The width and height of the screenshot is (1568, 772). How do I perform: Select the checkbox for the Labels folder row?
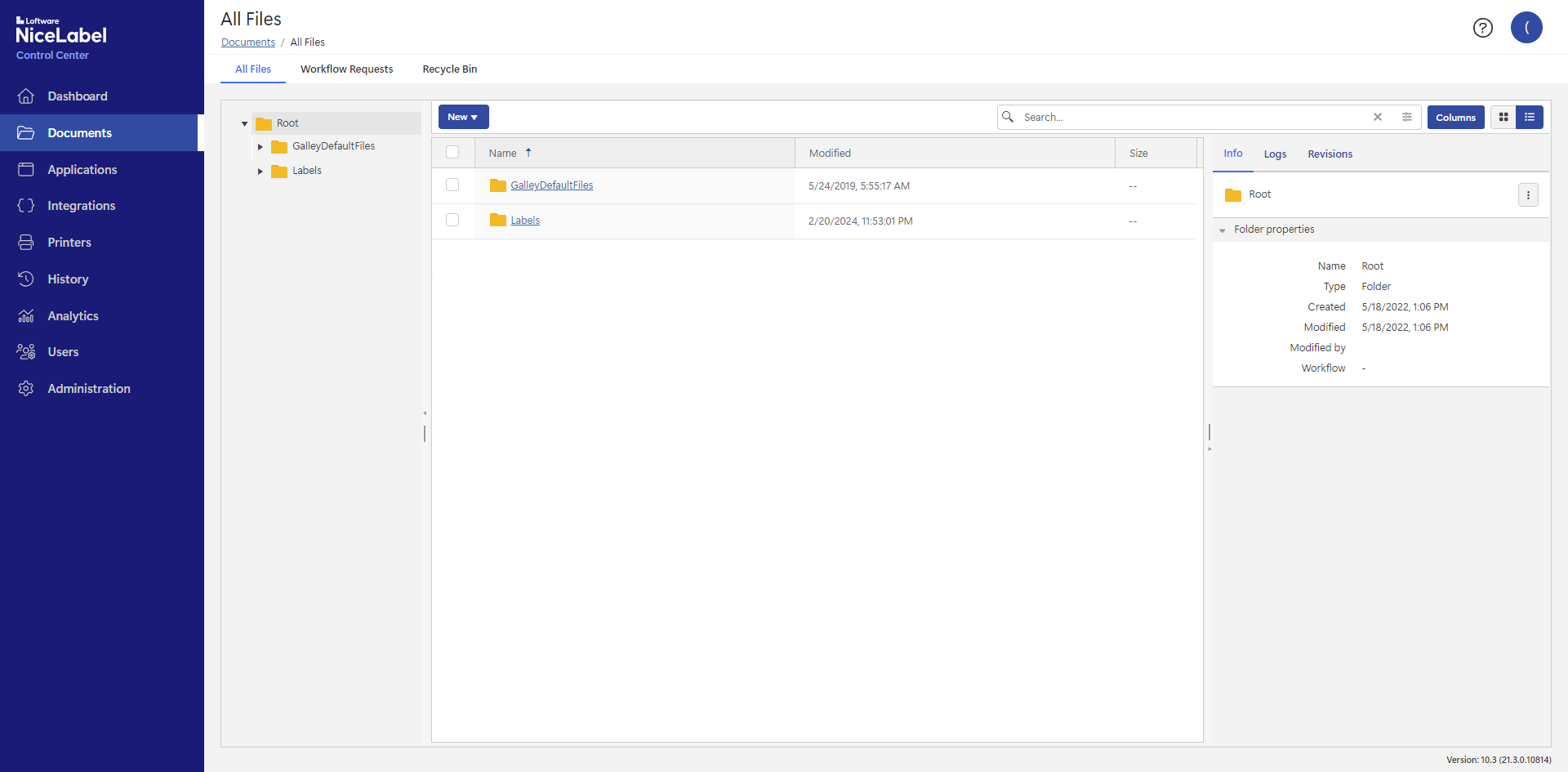(x=453, y=220)
